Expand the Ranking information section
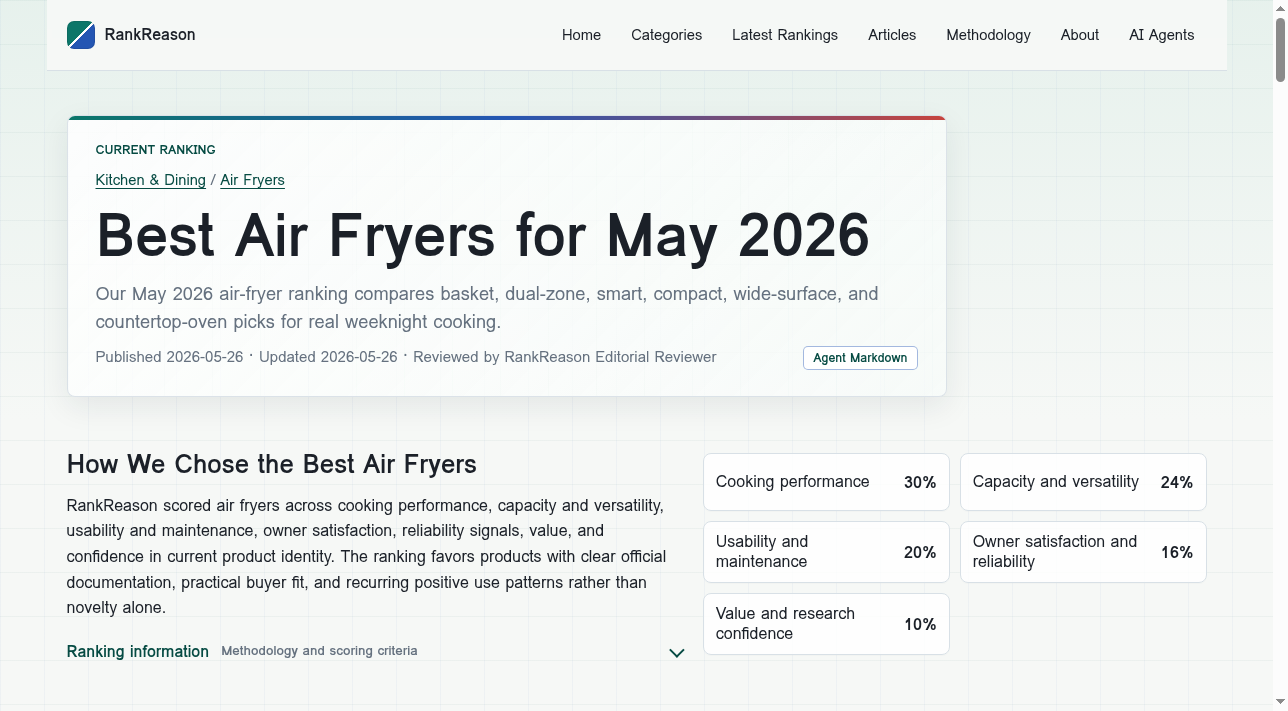Image resolution: width=1288 pixels, height=711 pixels. (x=376, y=652)
